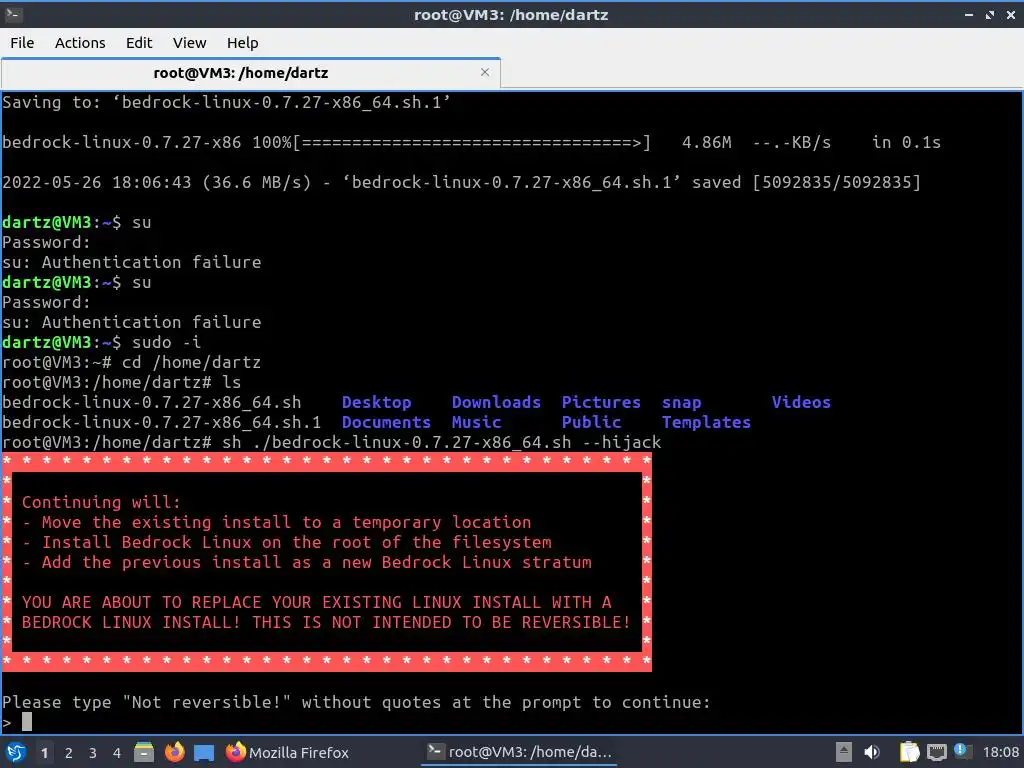The image size is (1024, 768).
Task: Click the update notifier tray icon
Action: [962, 751]
